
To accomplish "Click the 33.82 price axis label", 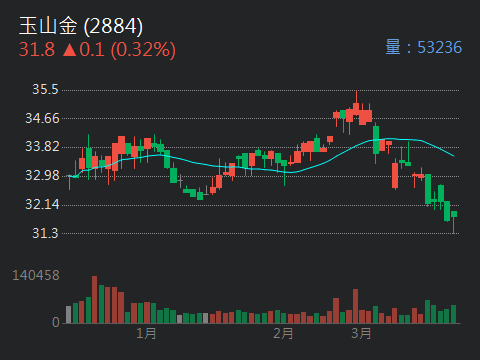I will (42, 146).
